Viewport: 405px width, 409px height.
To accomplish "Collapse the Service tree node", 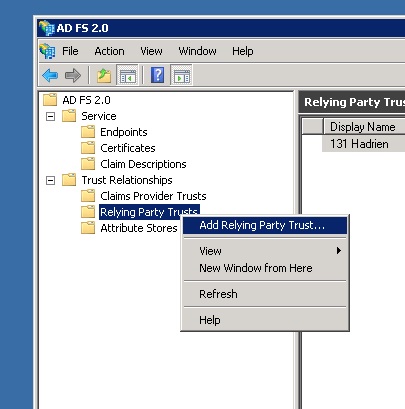I will point(50,116).
